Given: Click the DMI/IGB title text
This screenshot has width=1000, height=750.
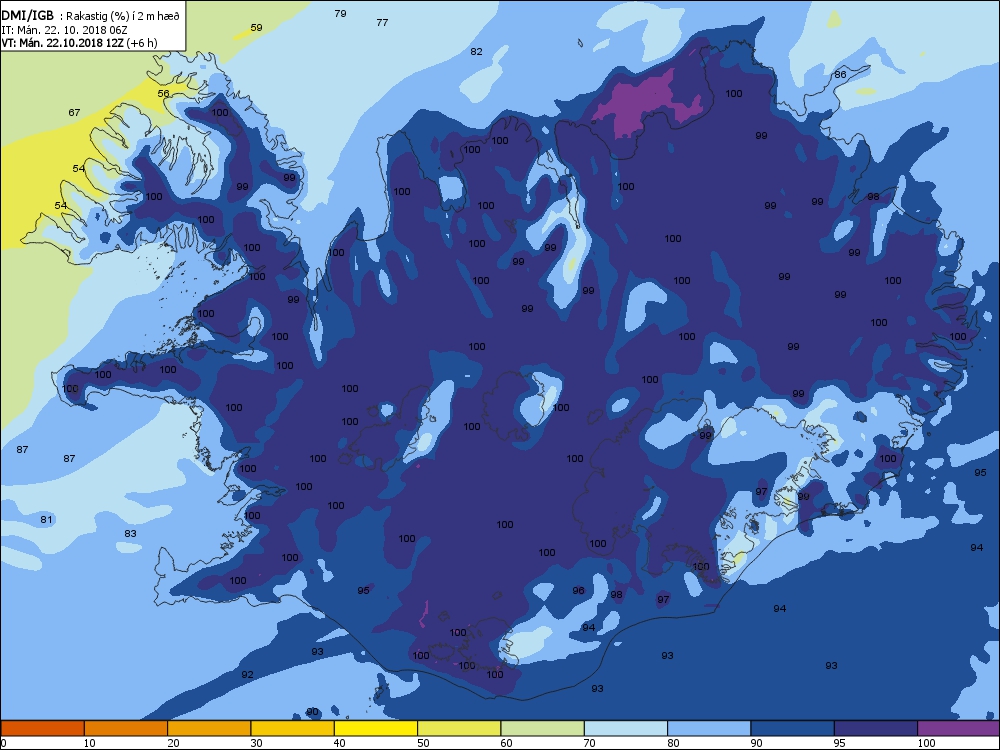Looking at the screenshot, I should pos(27,16).
